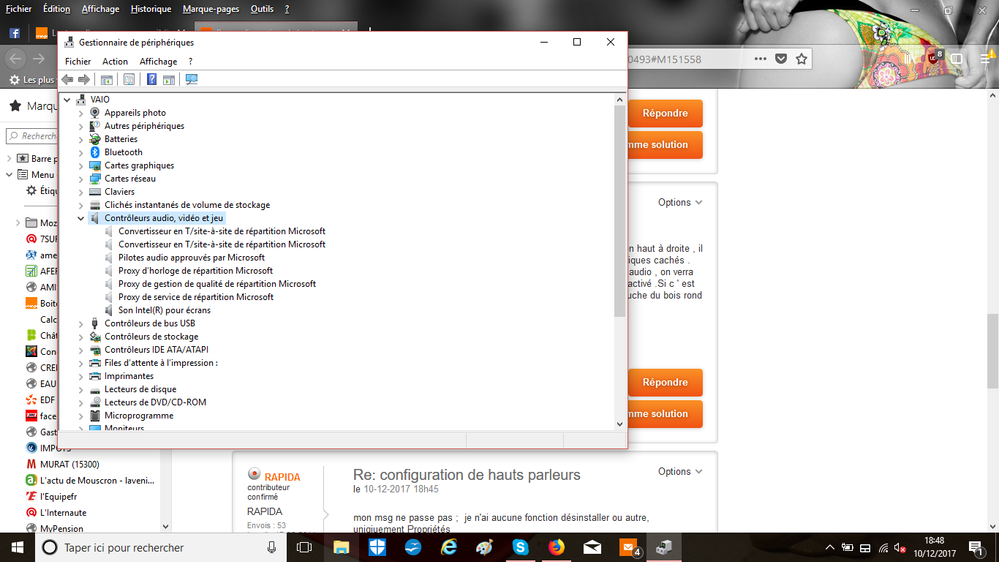Select Pilotes audio approuvés par Microsoft

(x=191, y=257)
